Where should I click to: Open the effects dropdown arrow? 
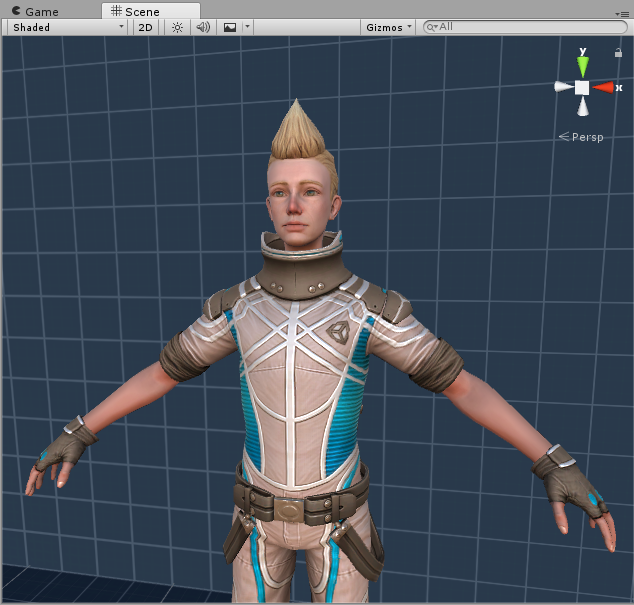tap(247, 28)
